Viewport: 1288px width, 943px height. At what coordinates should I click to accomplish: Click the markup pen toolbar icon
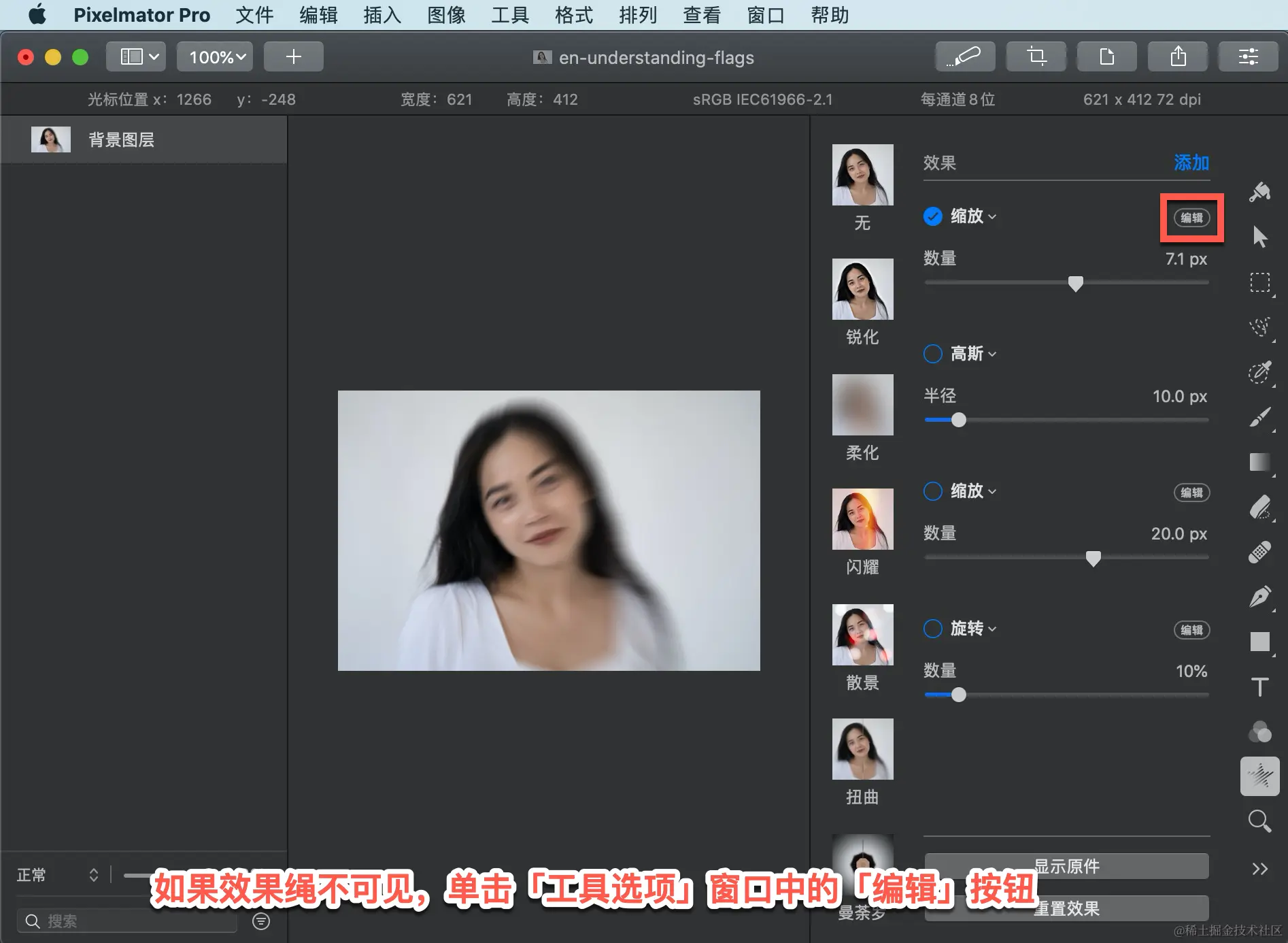tap(965, 56)
